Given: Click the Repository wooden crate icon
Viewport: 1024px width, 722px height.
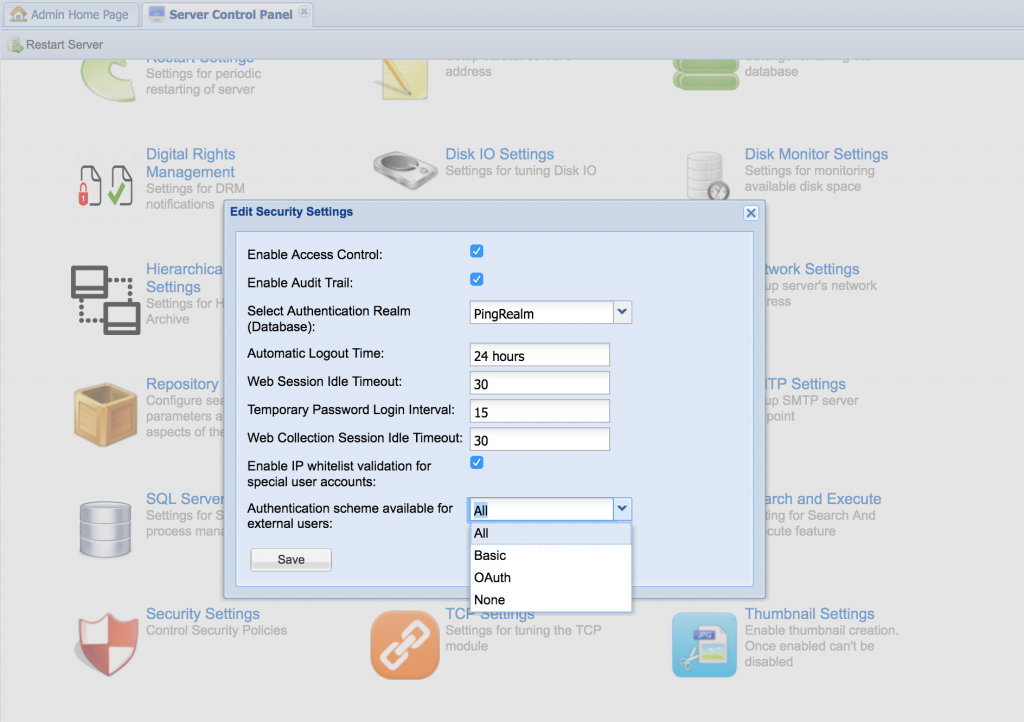Looking at the screenshot, I should click(105, 415).
